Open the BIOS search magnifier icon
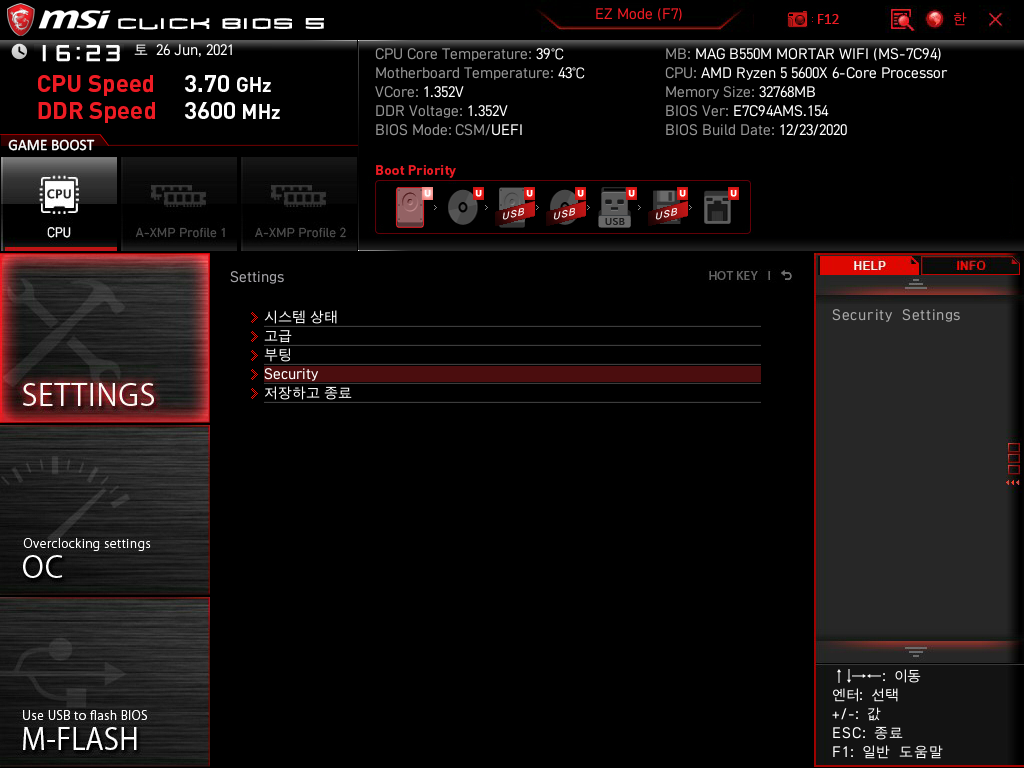The height and width of the screenshot is (768, 1024). (x=901, y=20)
